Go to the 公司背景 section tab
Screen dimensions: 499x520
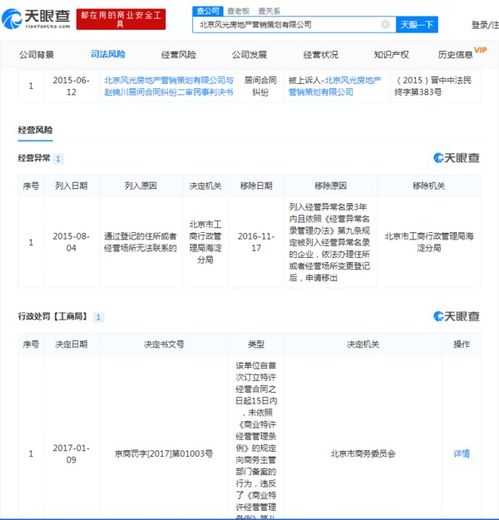[x=36, y=54]
